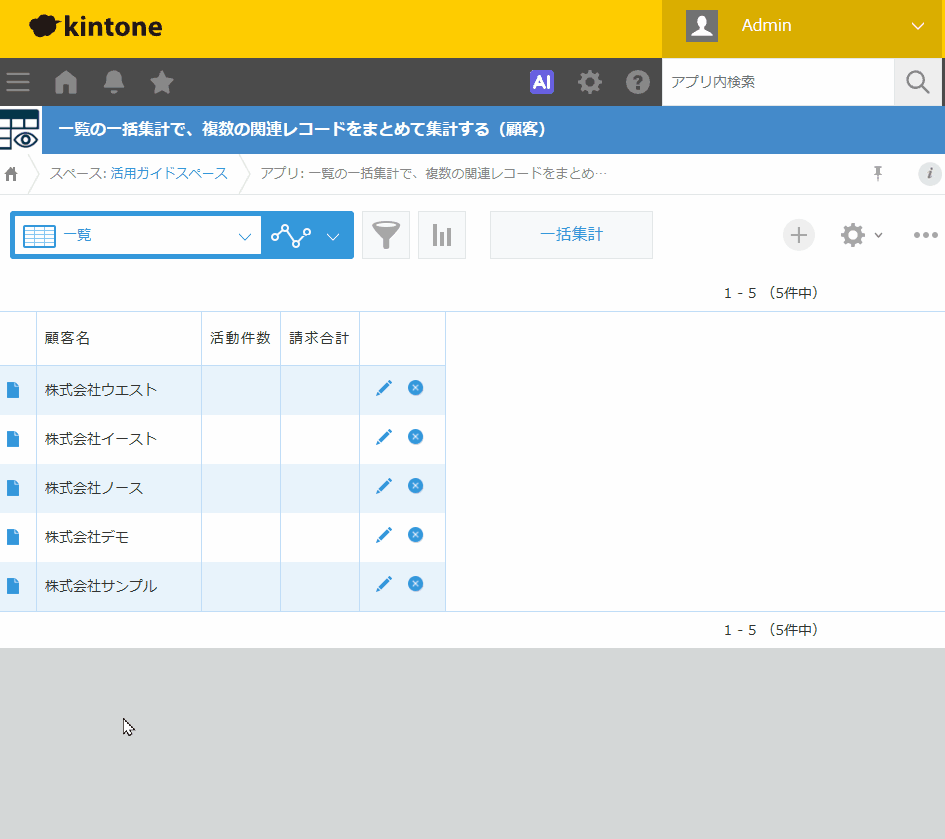Screen dimensions: 945x839
Task: Click the breadcrumb home icon
Action: (x=11, y=174)
